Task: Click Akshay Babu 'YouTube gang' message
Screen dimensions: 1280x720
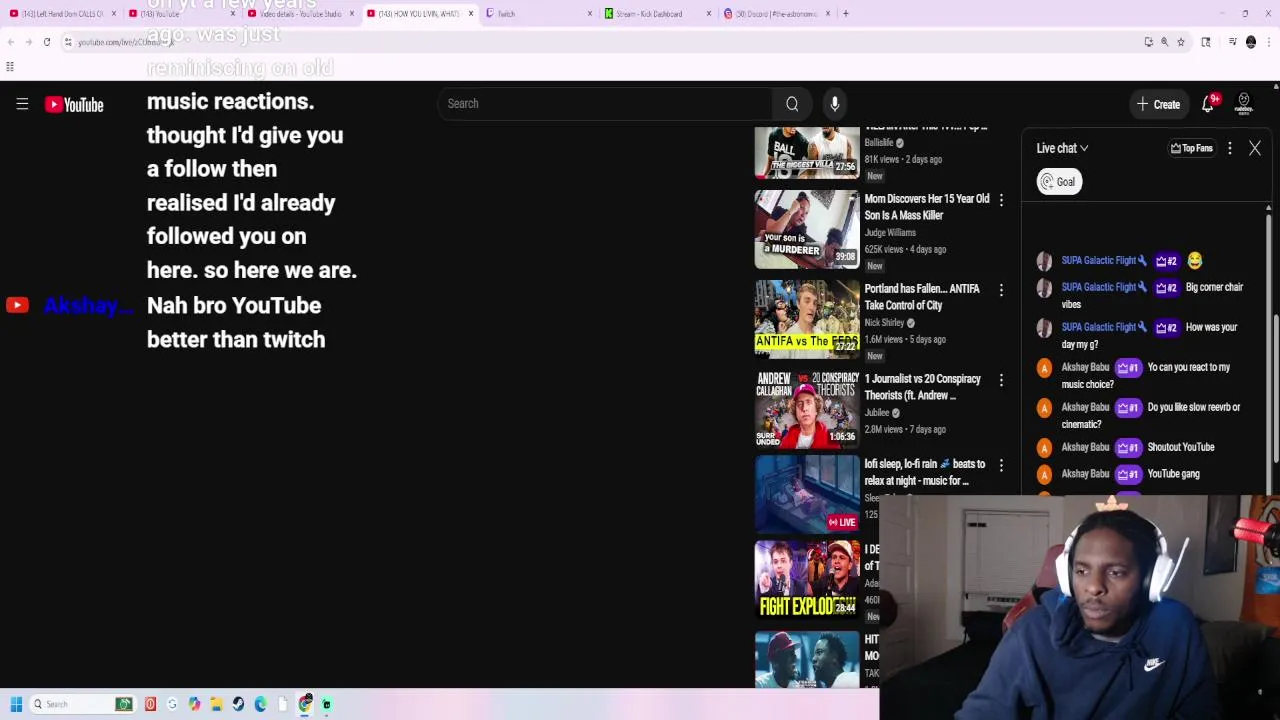Action: tap(1148, 474)
